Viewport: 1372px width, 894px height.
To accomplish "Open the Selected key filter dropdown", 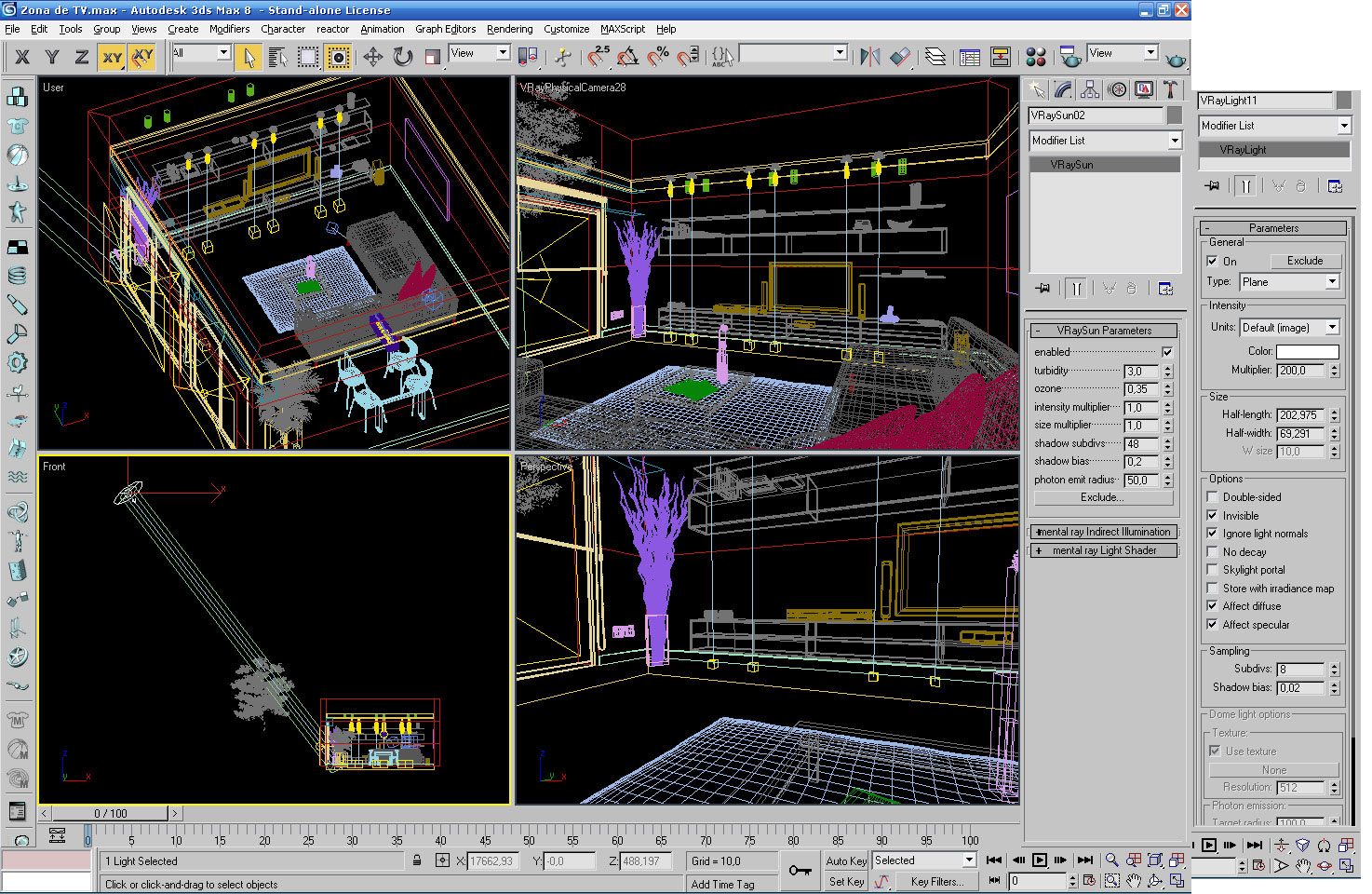I will coord(923,860).
